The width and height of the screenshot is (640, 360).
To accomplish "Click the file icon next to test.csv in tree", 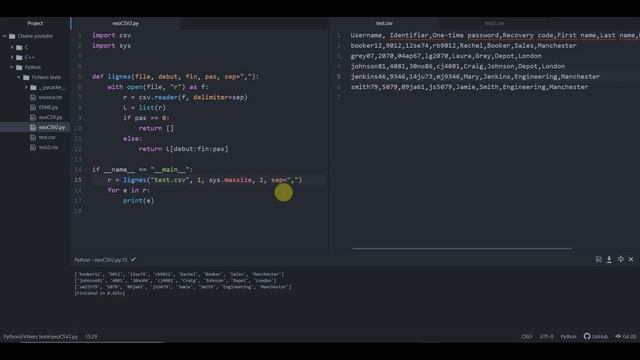I will 33,137.
